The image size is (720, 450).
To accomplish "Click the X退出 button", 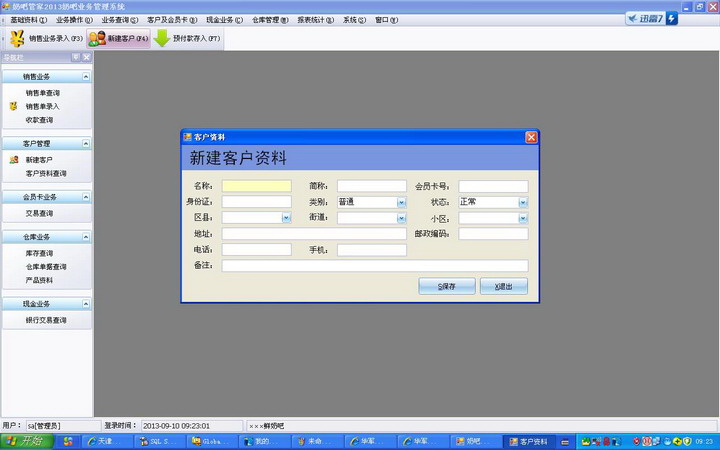I will (x=504, y=287).
